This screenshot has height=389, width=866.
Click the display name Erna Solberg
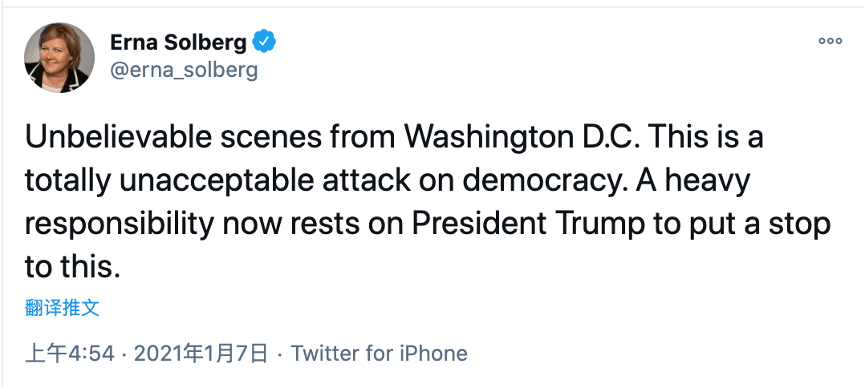pos(178,42)
